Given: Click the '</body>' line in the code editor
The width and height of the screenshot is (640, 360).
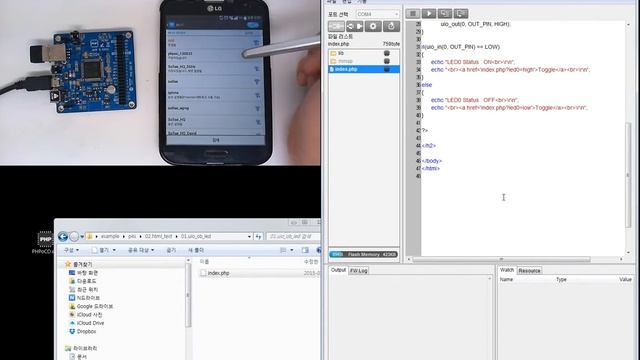Looking at the screenshot, I should [431, 161].
